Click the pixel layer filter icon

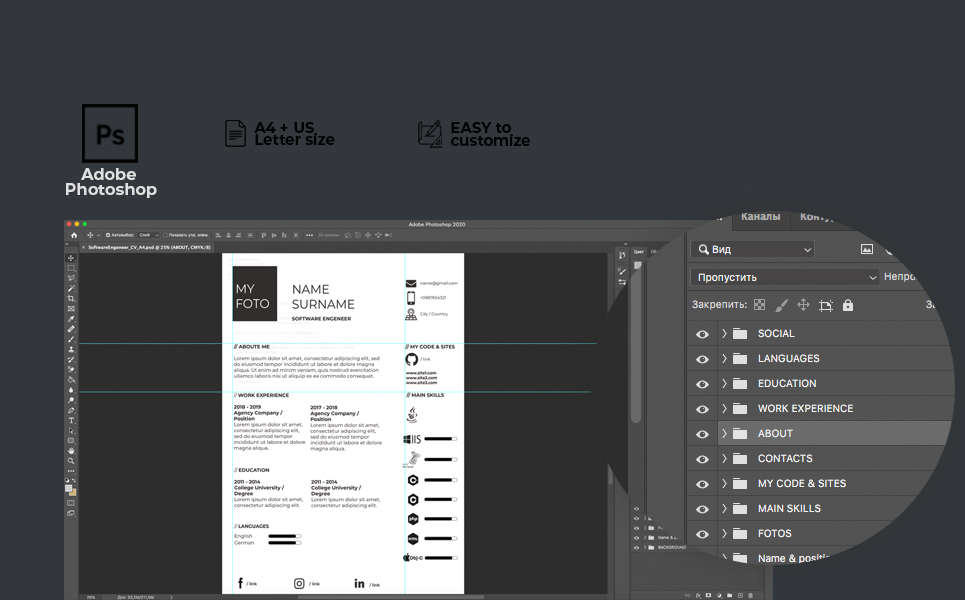[x=867, y=249]
